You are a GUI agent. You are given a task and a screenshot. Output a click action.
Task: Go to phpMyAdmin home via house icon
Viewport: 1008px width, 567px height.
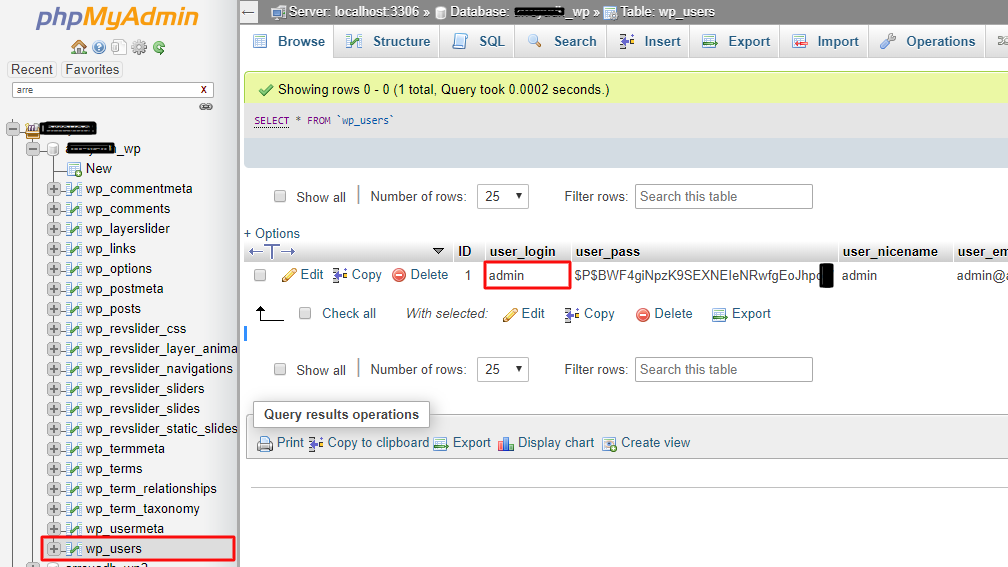[79, 47]
